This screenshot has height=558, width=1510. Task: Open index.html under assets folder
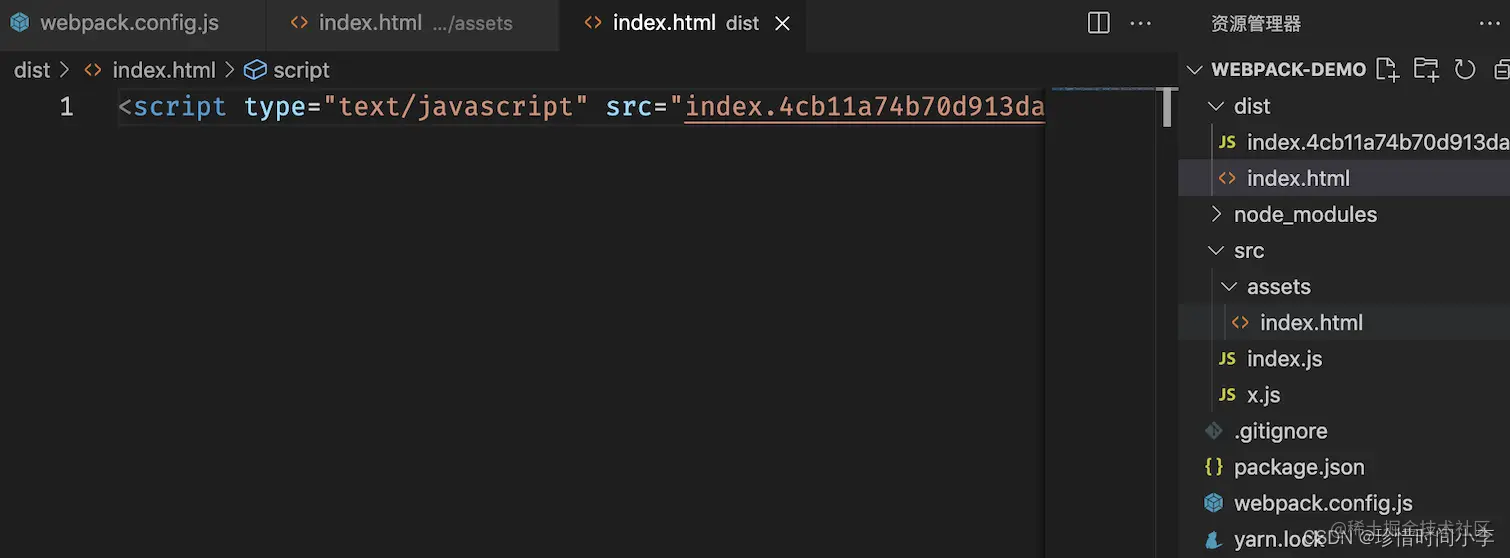[x=1344, y=322]
